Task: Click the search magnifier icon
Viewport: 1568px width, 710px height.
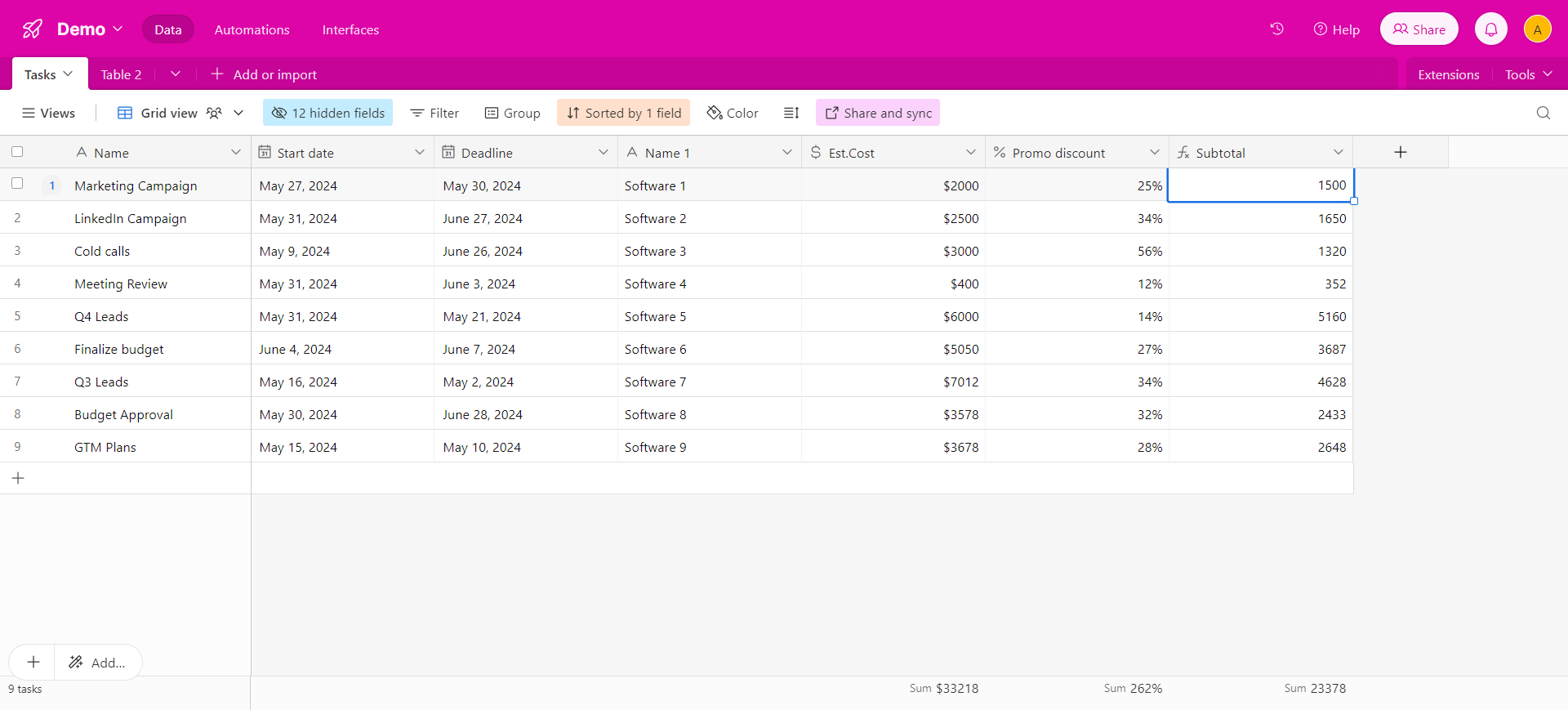Action: pos(1543,113)
